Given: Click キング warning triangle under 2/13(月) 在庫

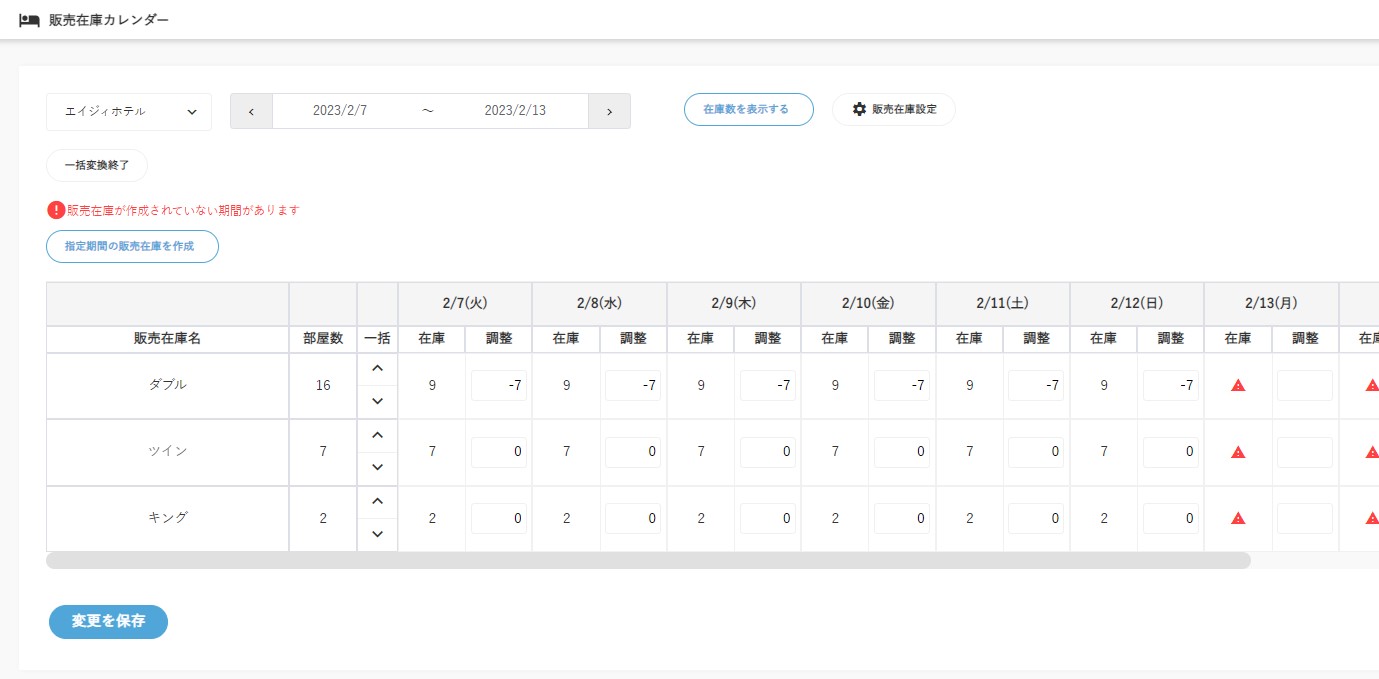Looking at the screenshot, I should [x=1238, y=518].
